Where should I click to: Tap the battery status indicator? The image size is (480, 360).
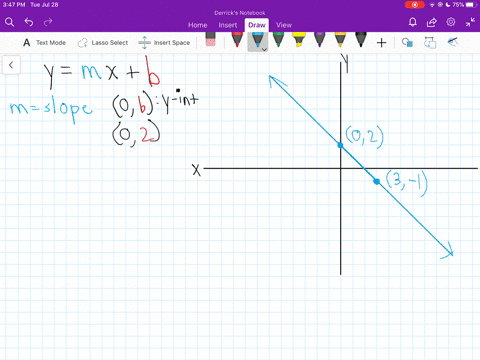tap(464, 5)
